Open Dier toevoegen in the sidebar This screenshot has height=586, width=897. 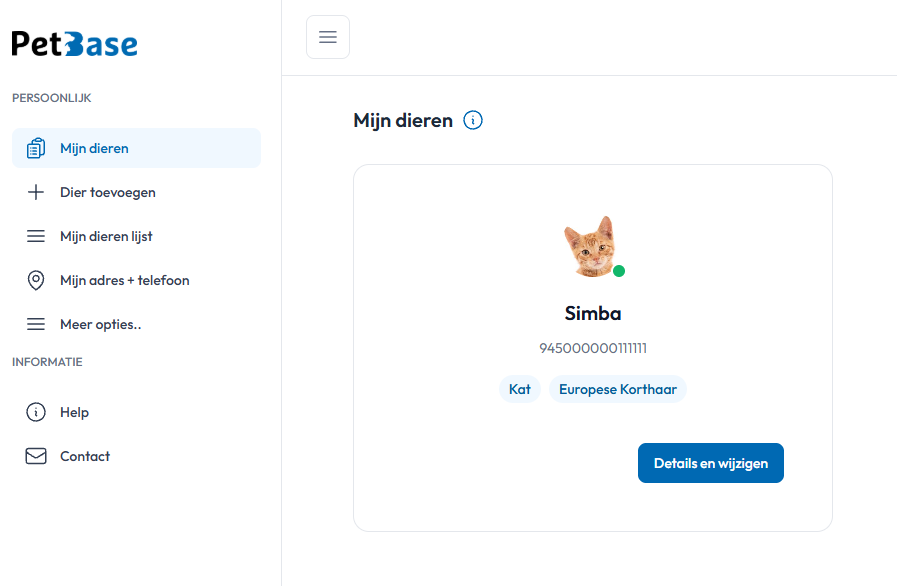[108, 192]
